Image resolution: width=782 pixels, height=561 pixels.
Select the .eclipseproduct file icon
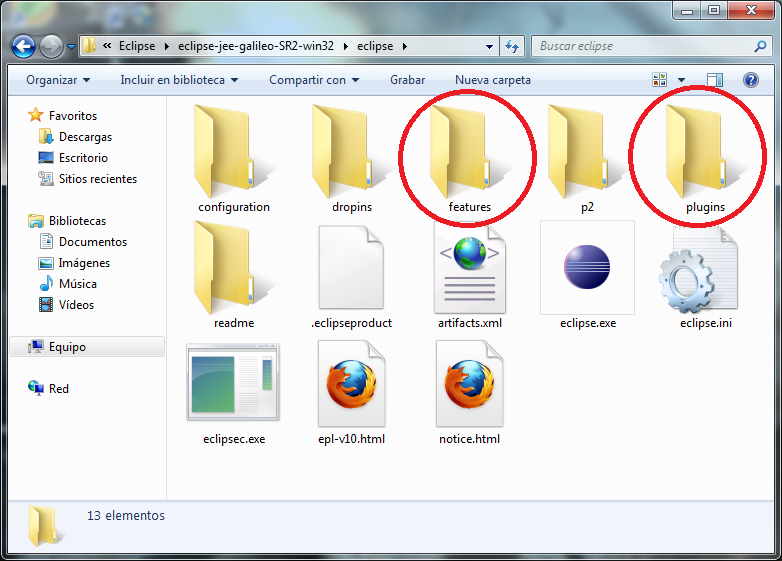click(x=351, y=268)
